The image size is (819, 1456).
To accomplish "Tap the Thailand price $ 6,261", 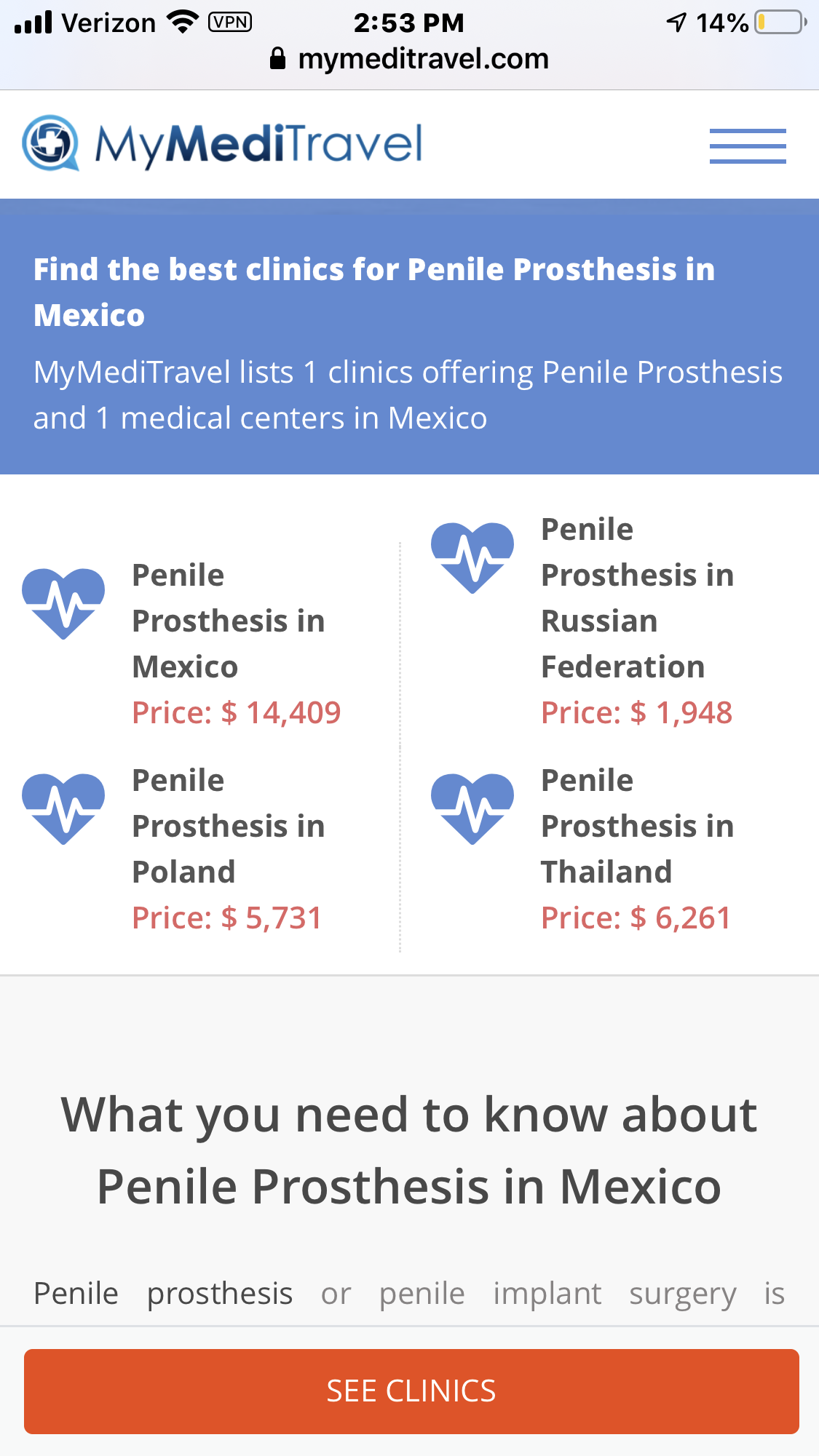I will [636, 918].
